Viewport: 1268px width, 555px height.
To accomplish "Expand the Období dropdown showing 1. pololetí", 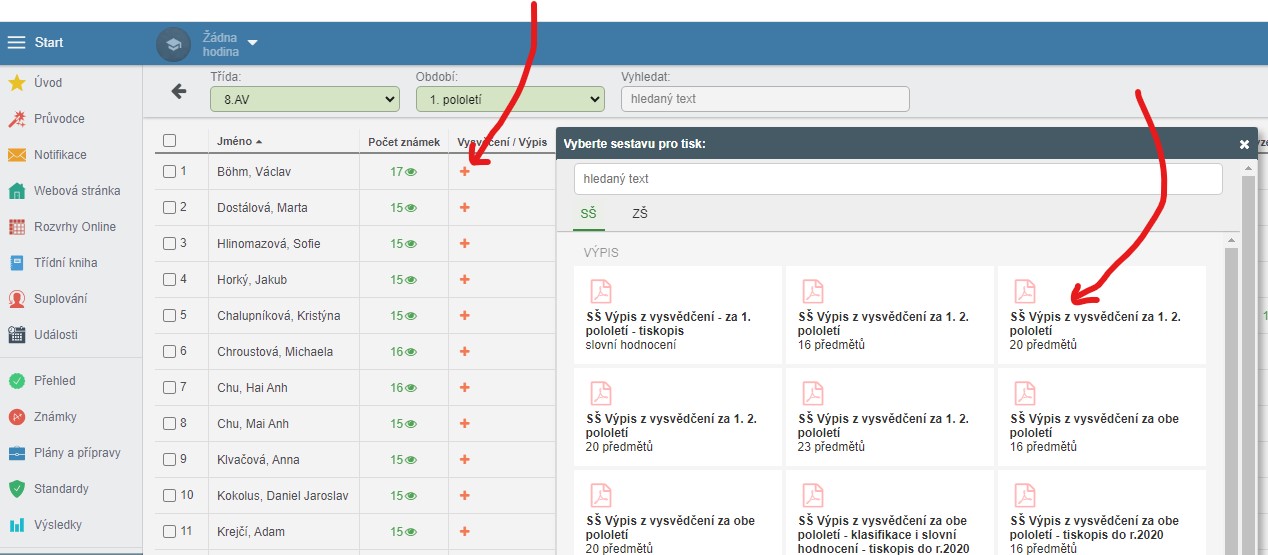I will (510, 99).
